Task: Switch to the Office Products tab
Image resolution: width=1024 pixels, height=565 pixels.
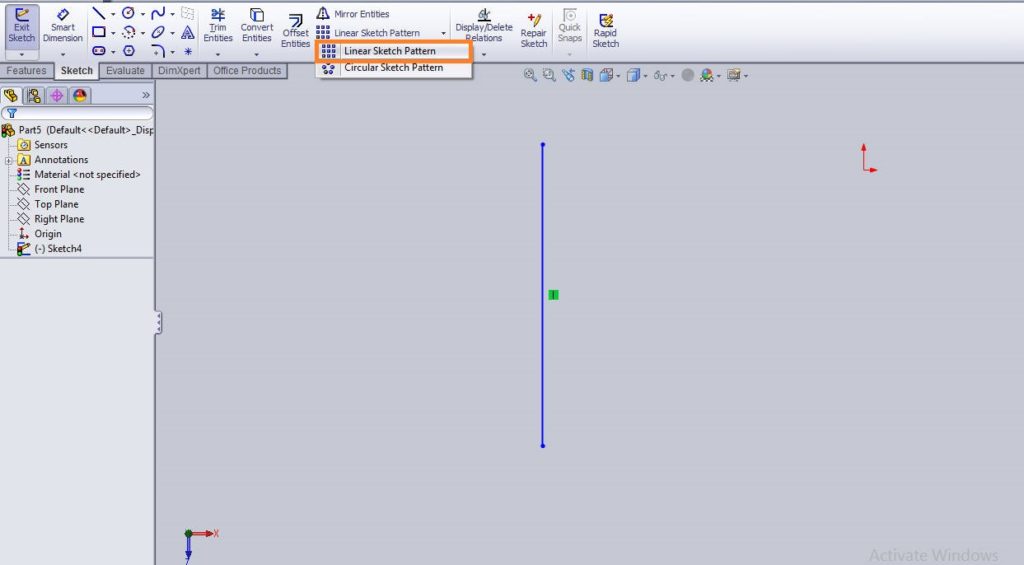Action: click(x=247, y=71)
